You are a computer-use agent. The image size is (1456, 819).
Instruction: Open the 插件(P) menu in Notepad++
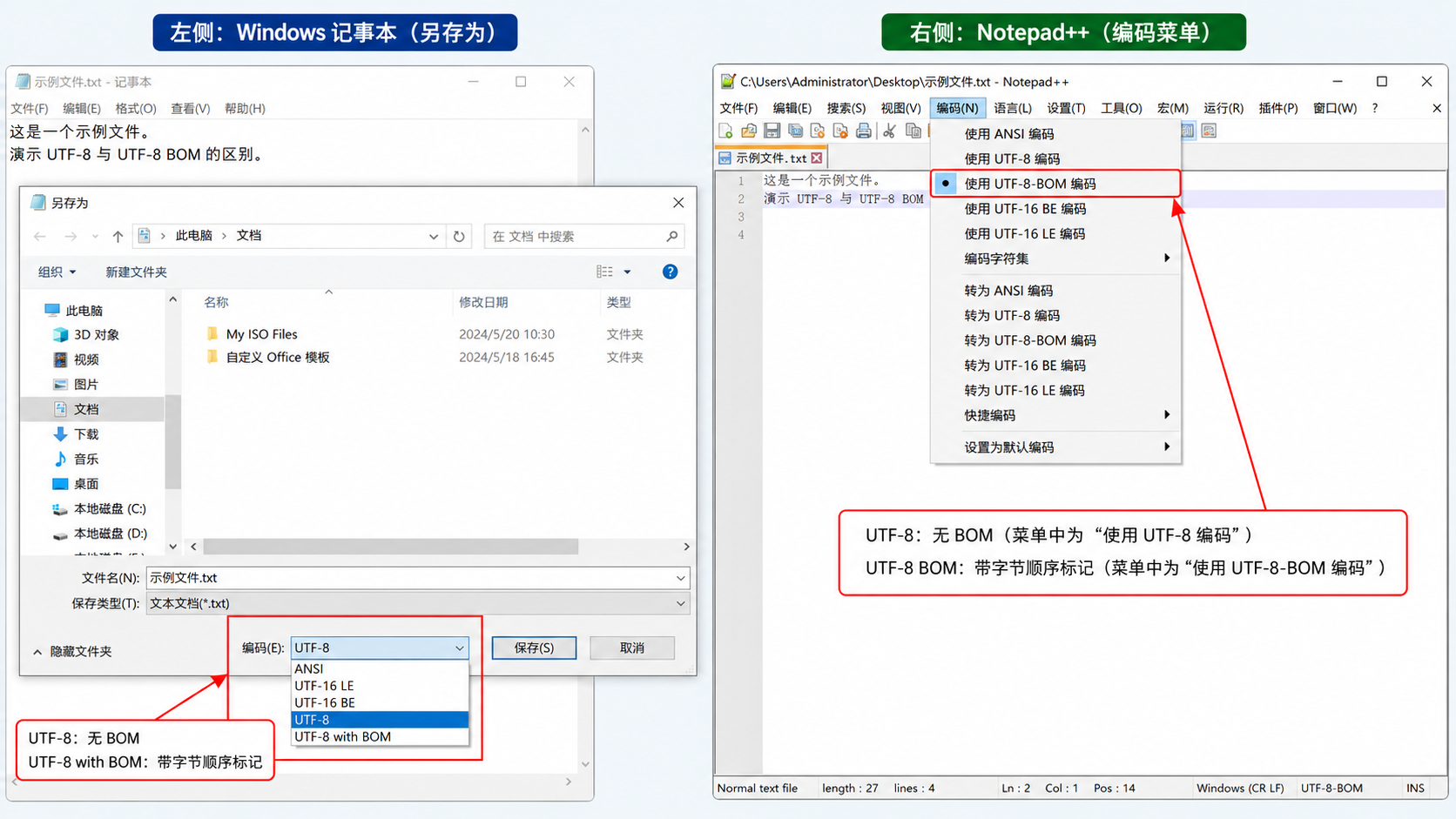click(1278, 108)
